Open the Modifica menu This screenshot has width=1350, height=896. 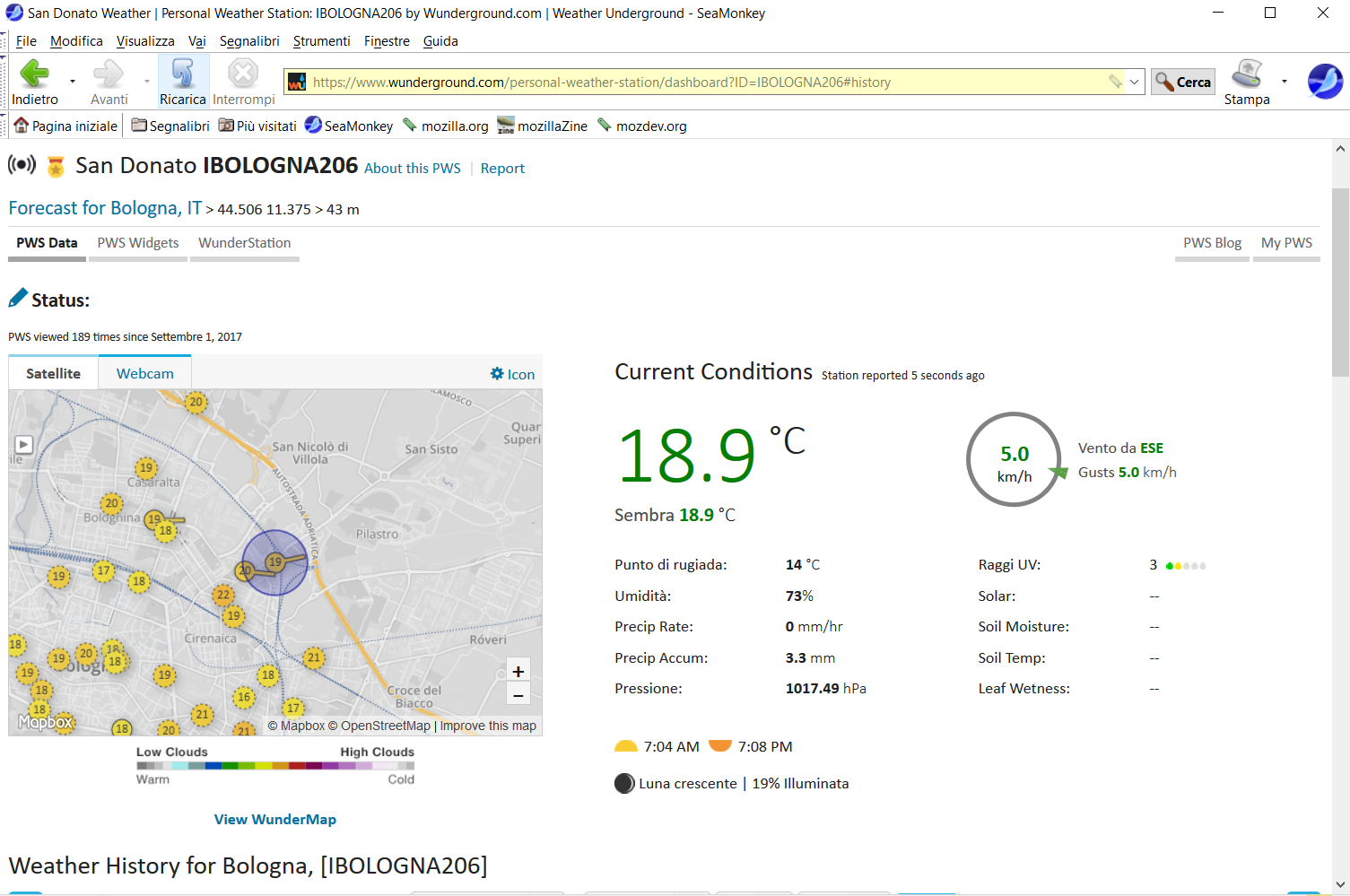tap(76, 41)
